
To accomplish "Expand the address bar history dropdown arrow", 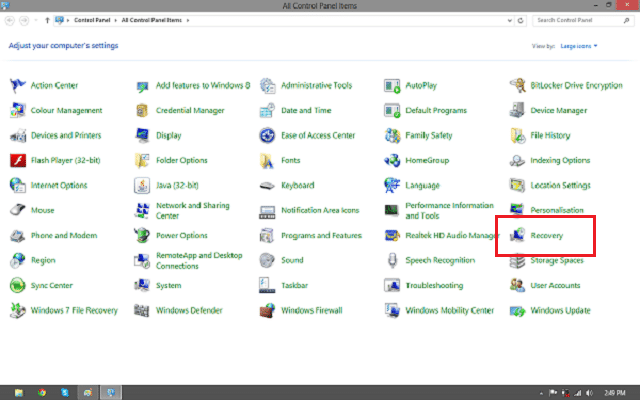I will (509, 20).
